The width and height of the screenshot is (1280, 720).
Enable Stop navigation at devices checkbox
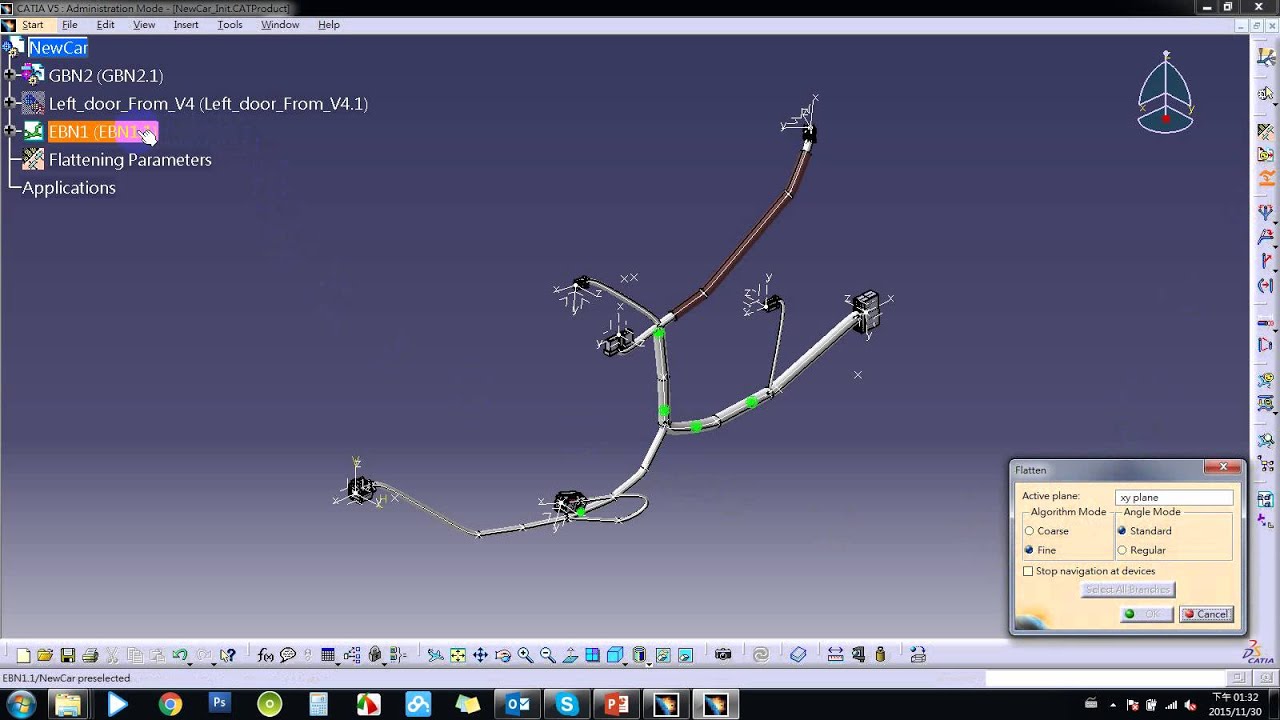1028,571
